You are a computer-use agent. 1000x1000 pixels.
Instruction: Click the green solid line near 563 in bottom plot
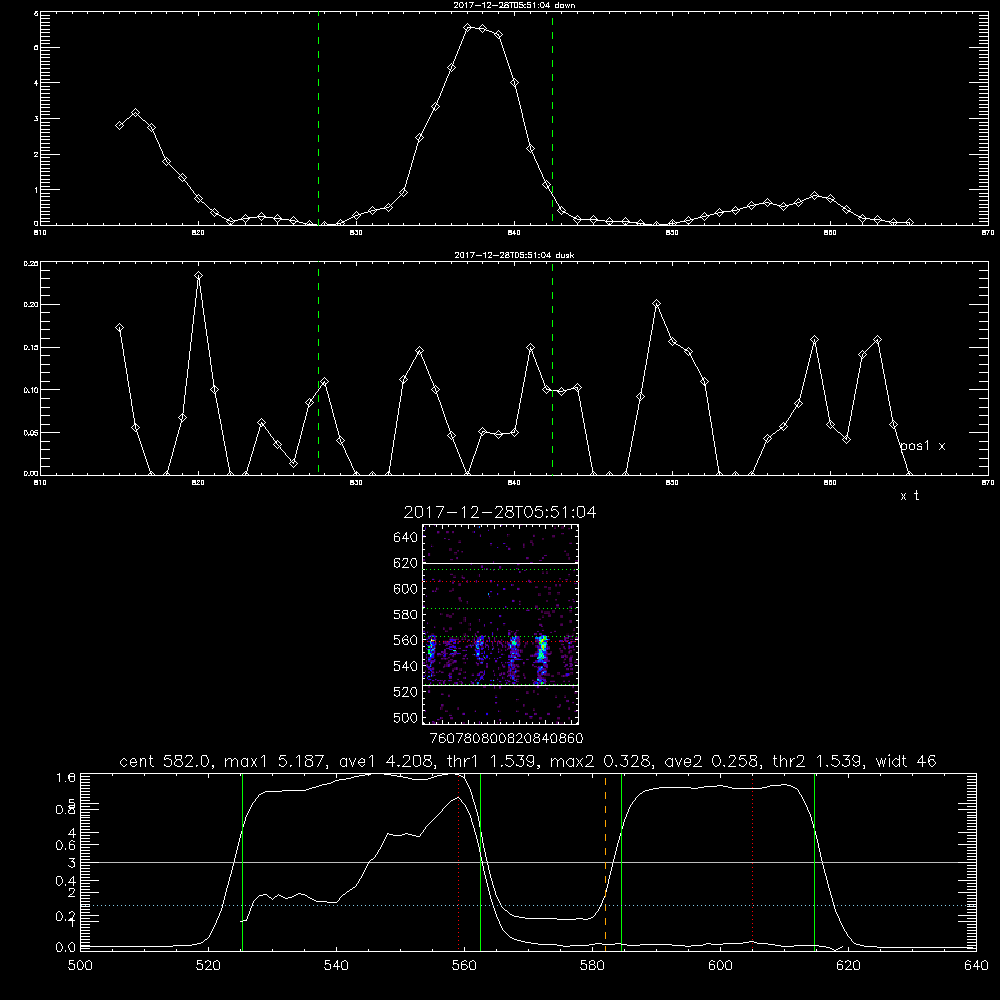pyautogui.click(x=480, y=861)
